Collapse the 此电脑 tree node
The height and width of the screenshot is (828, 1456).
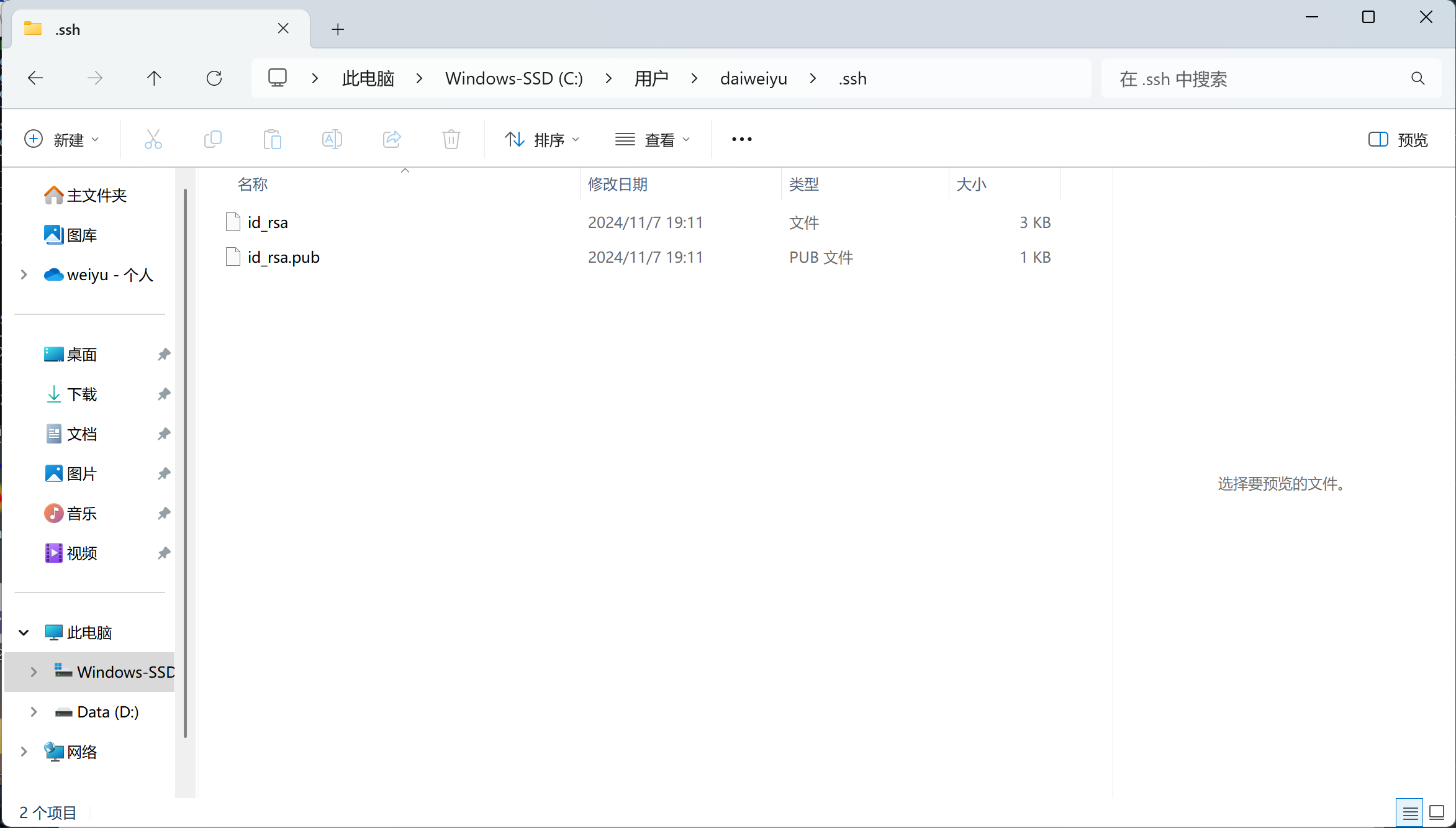coord(24,632)
